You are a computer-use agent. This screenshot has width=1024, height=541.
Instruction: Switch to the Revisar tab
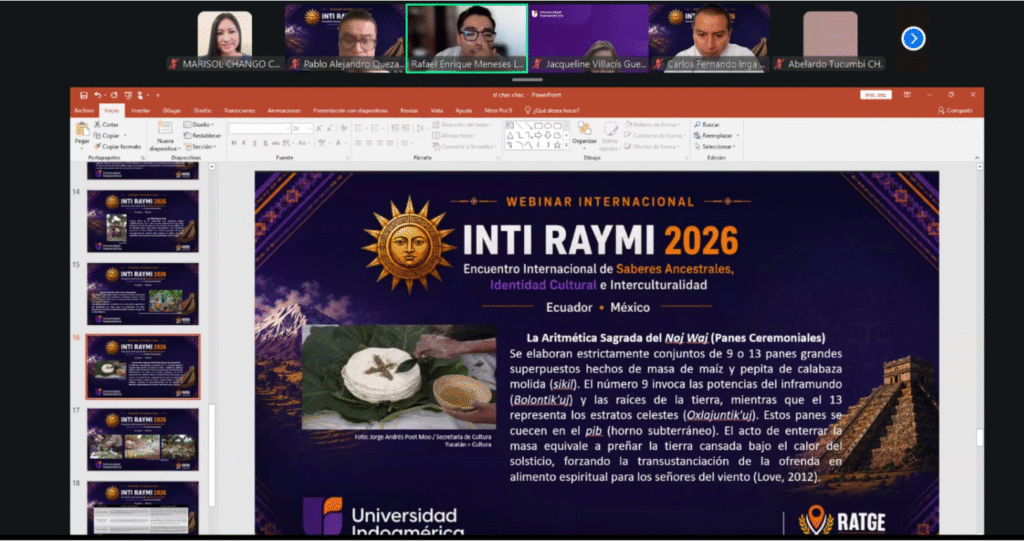[409, 110]
